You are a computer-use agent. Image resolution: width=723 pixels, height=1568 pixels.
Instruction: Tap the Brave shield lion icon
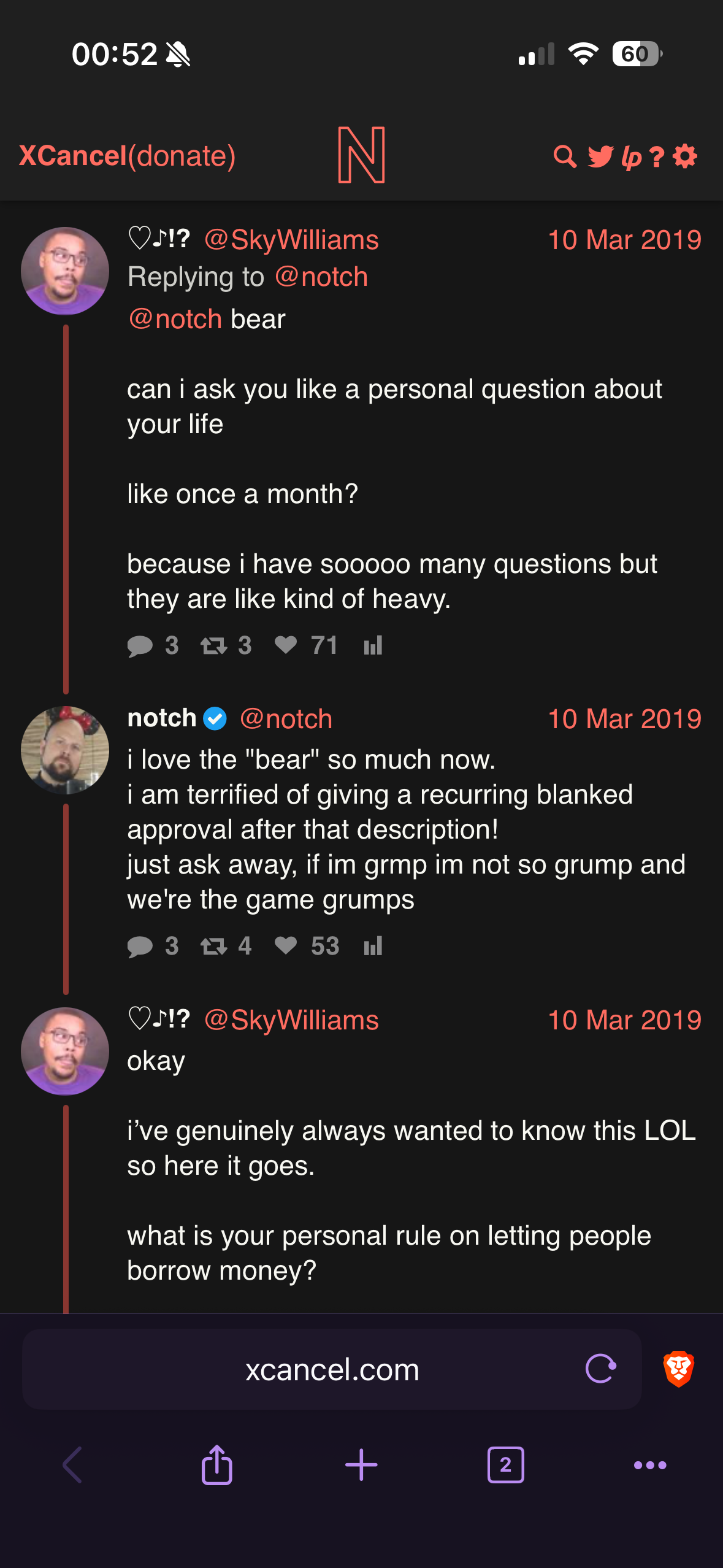click(x=678, y=1369)
